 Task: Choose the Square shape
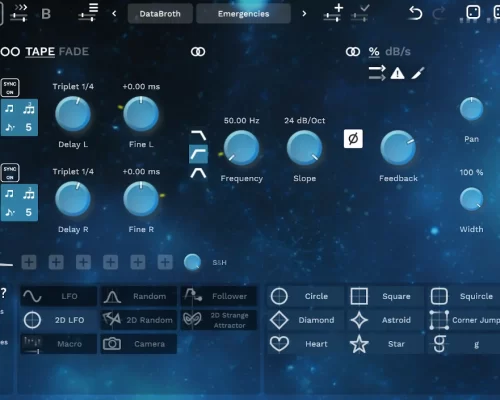386,296
